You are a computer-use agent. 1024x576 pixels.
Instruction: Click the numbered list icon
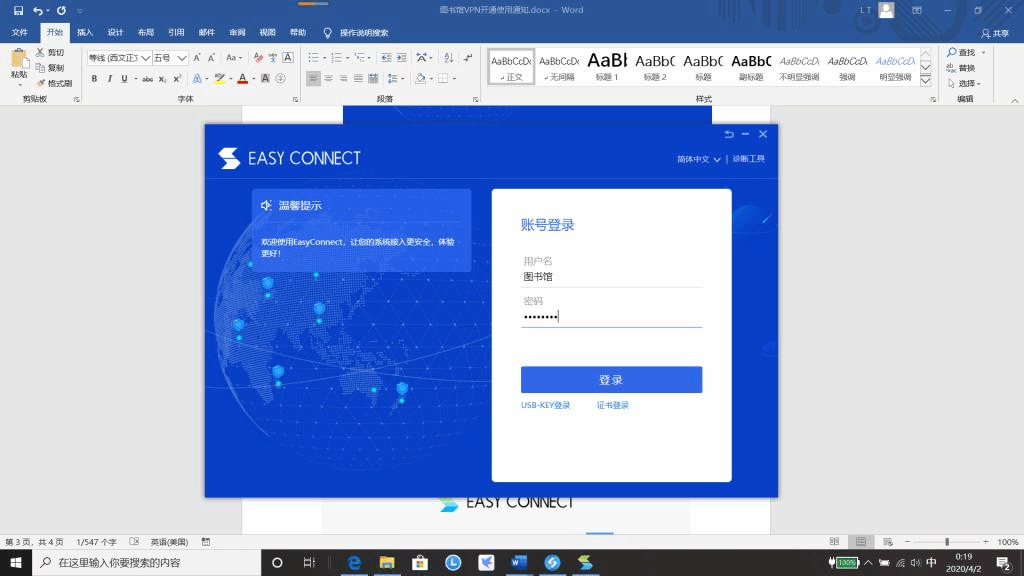tap(336, 58)
